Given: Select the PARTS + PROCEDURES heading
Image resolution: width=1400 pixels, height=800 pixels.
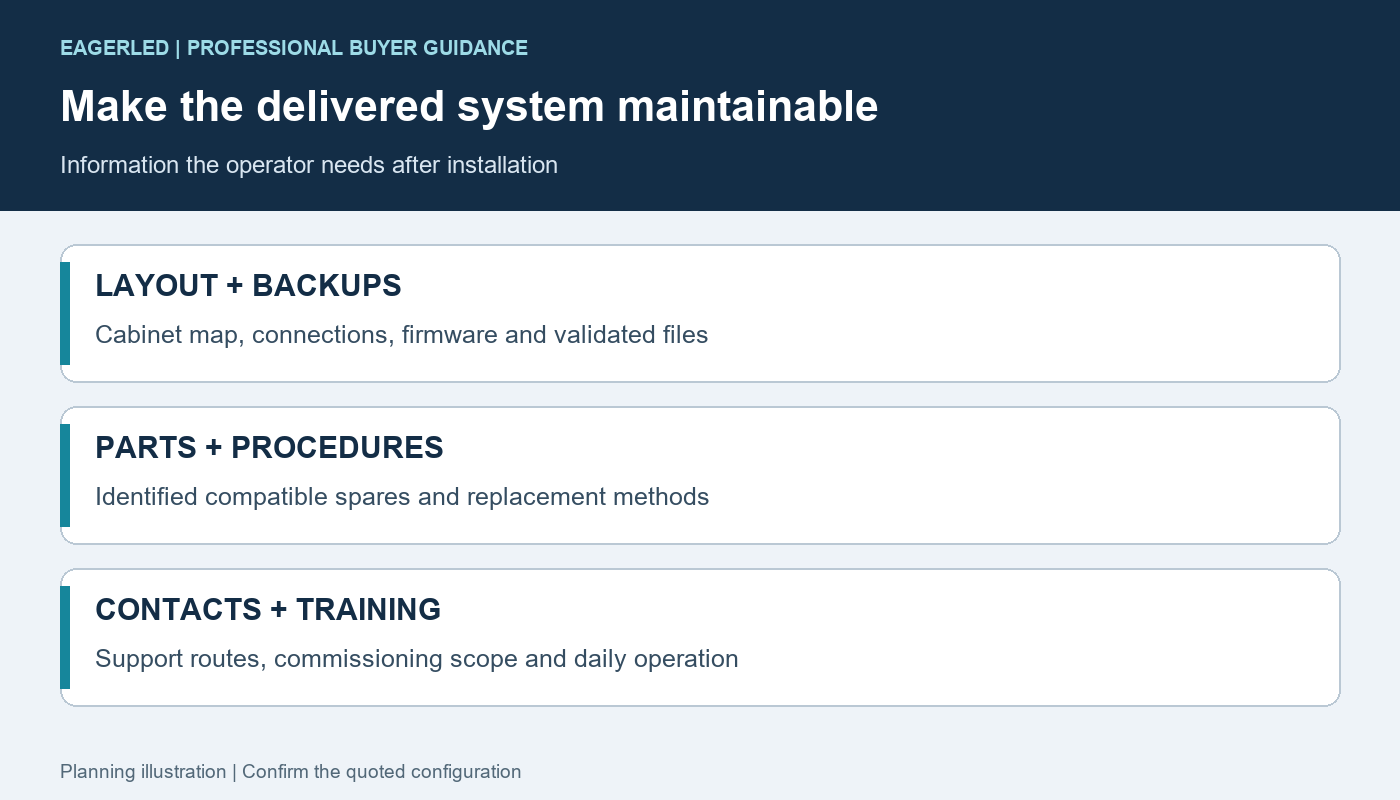Looking at the screenshot, I should (269, 448).
